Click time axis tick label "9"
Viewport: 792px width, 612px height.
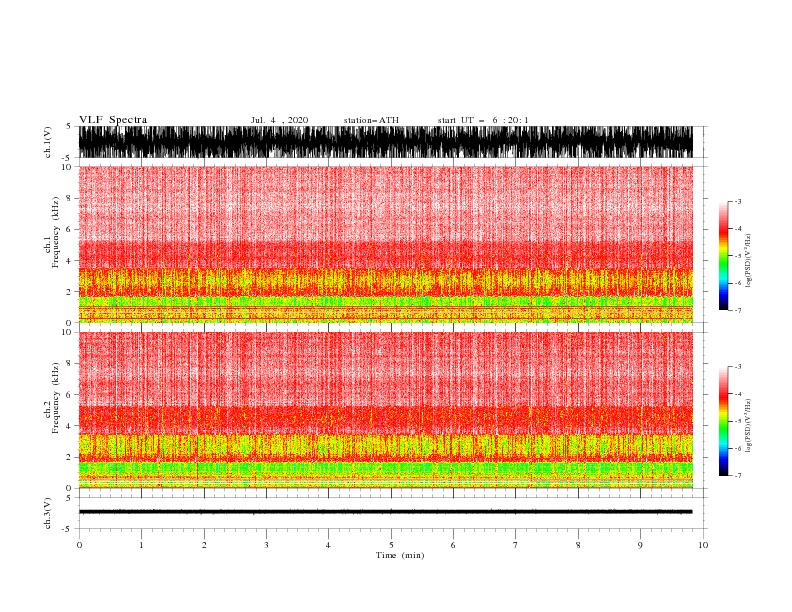pos(640,545)
